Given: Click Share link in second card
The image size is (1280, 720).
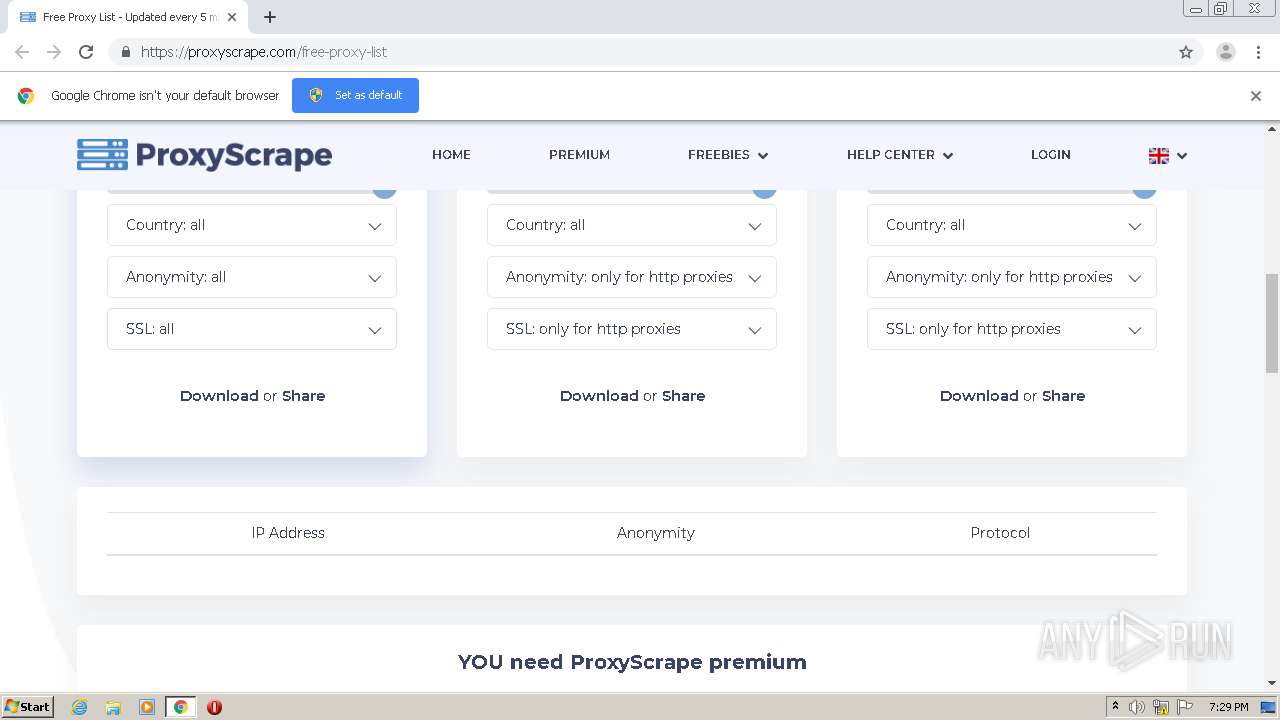Looking at the screenshot, I should pyautogui.click(x=683, y=396).
